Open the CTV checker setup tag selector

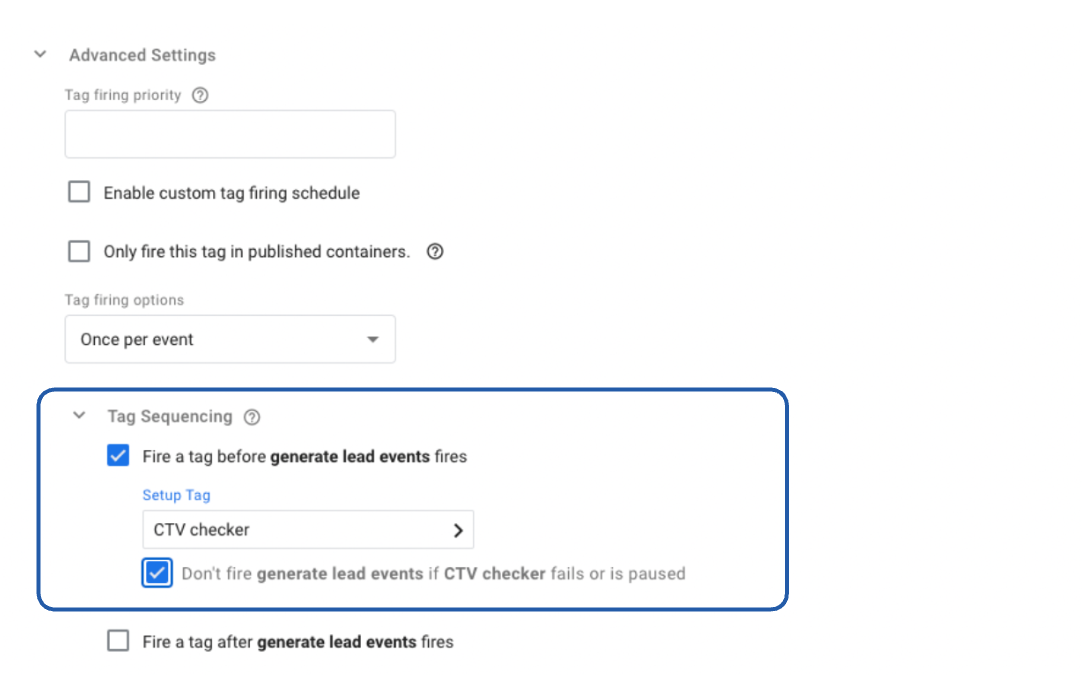300,530
